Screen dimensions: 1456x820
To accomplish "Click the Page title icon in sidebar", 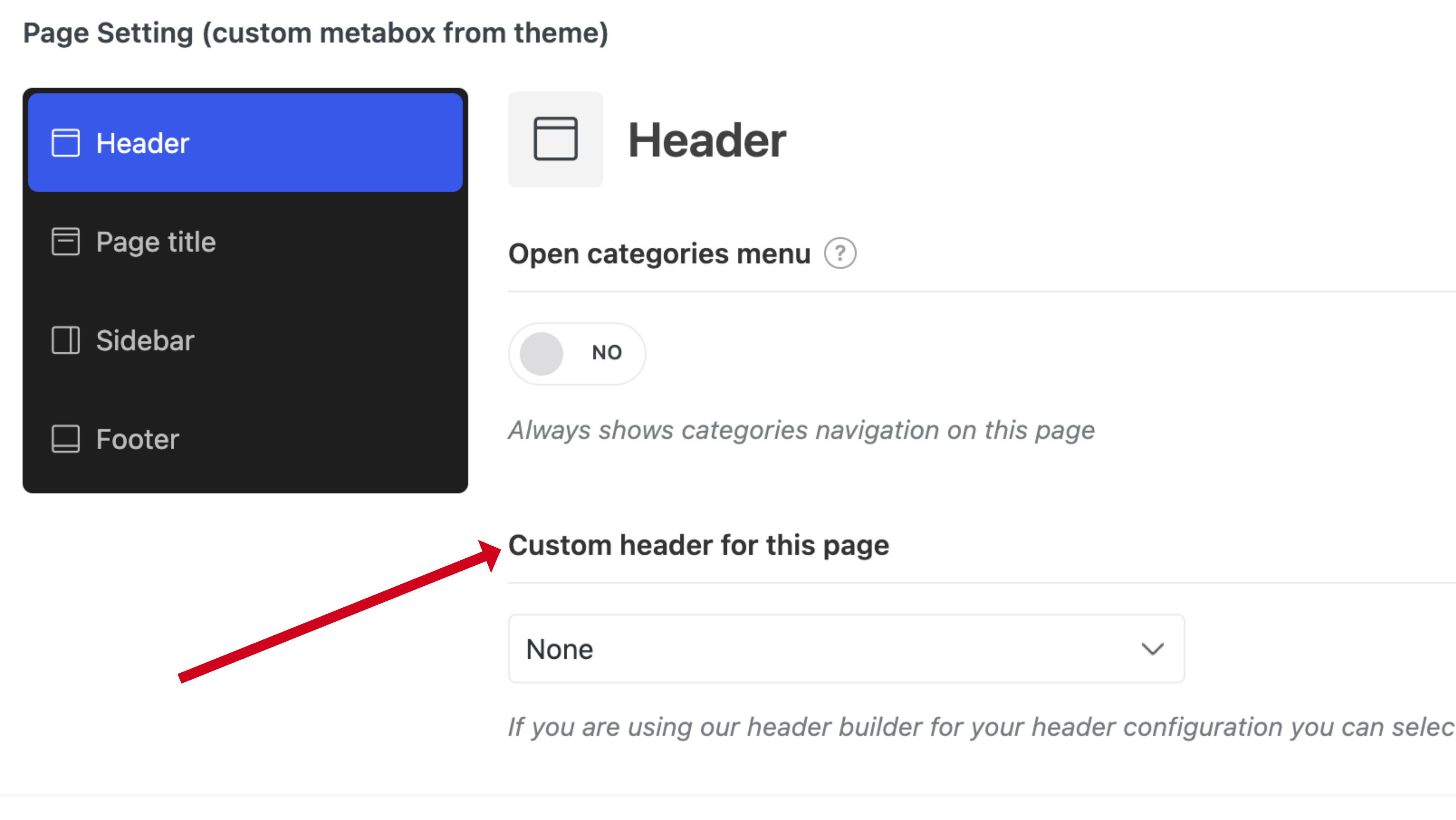I will coord(65,242).
